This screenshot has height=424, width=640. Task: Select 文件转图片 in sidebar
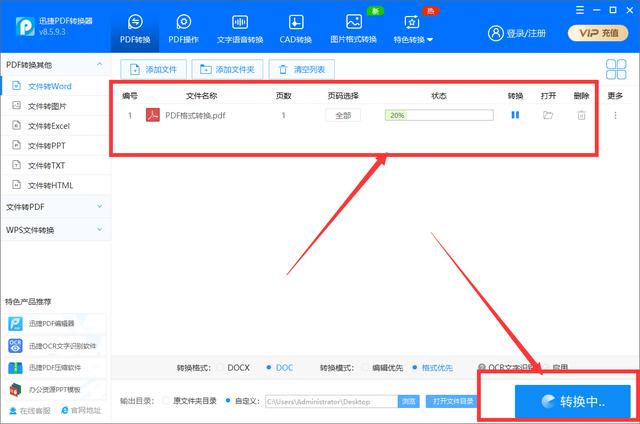click(x=56, y=106)
